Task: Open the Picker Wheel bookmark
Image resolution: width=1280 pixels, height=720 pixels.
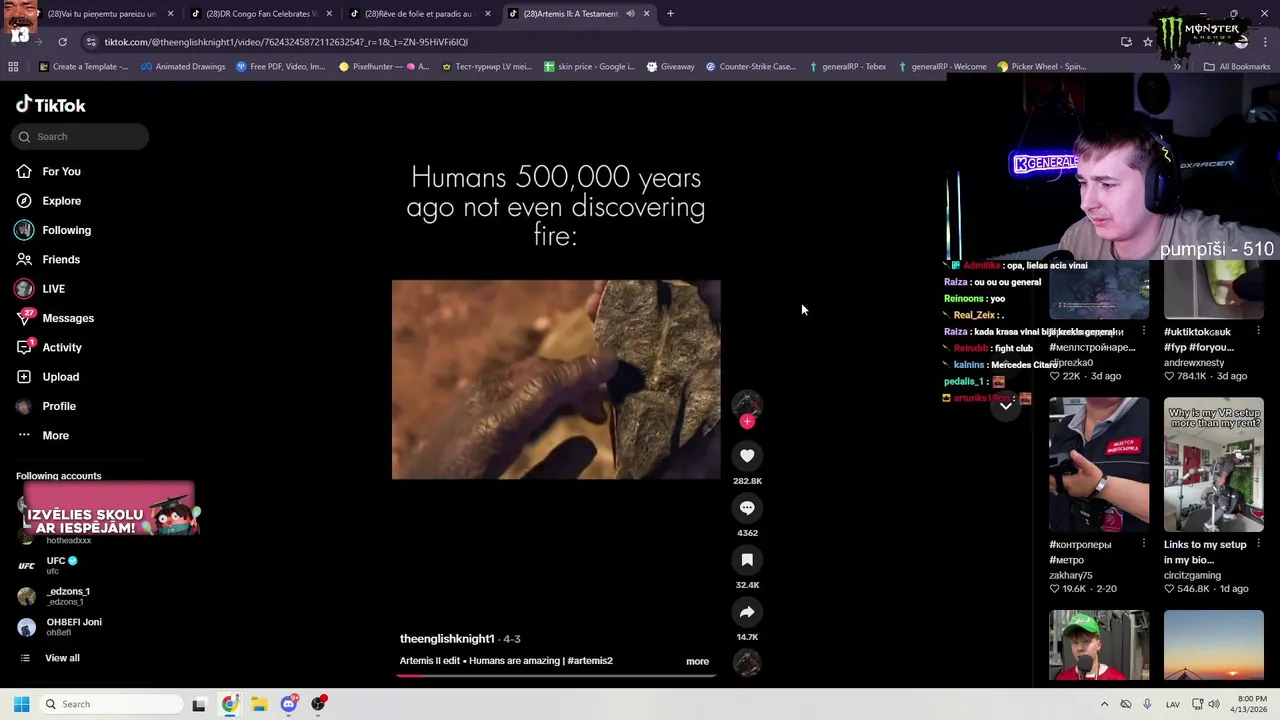Action: point(1042,67)
